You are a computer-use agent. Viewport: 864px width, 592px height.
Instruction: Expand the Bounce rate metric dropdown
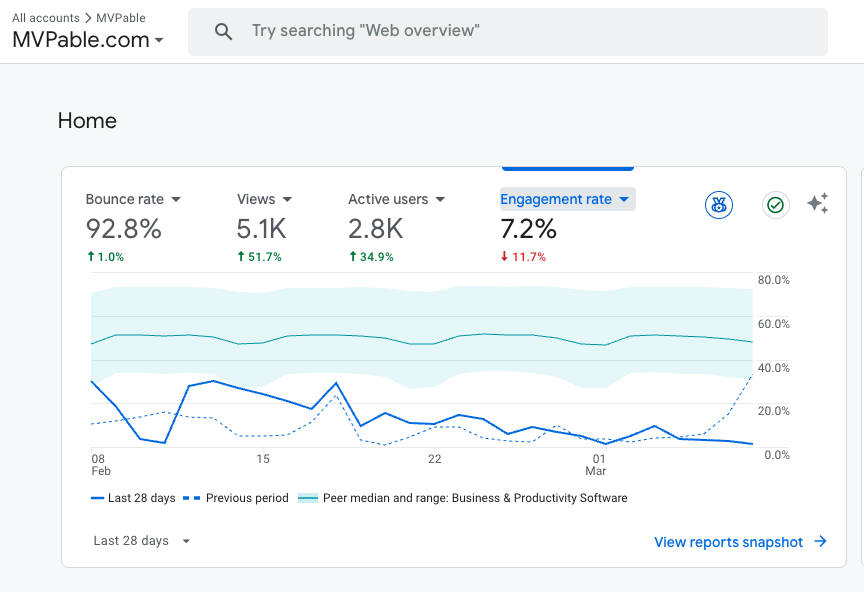[x=133, y=199]
